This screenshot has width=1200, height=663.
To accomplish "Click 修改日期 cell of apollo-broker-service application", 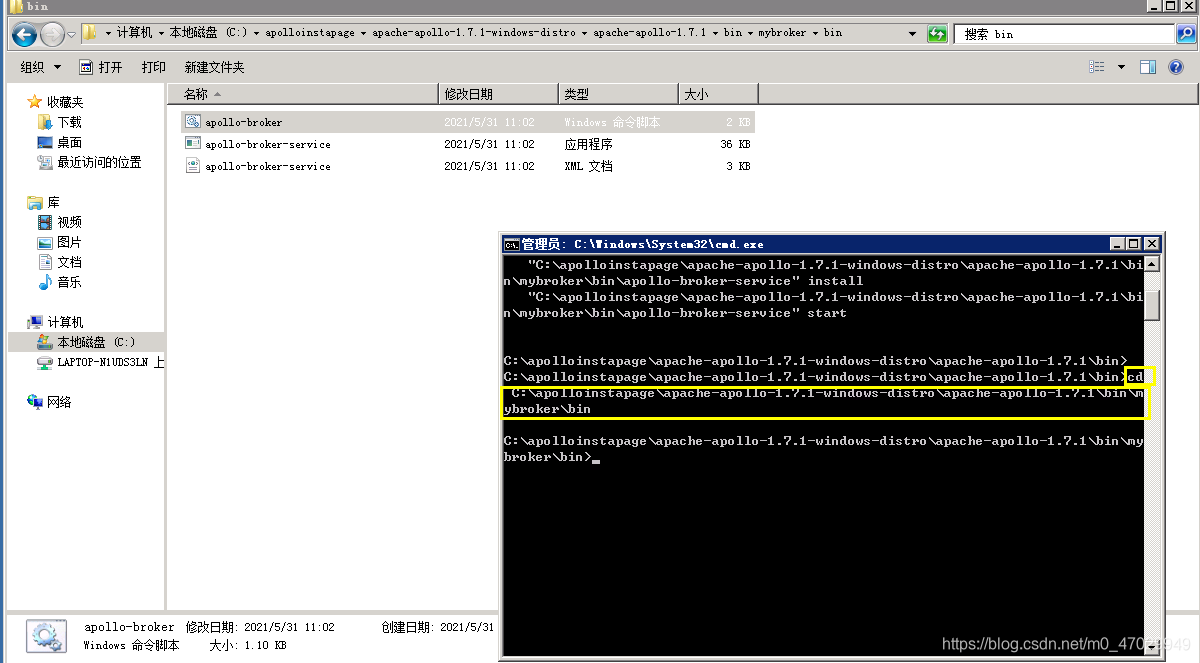I will [x=489, y=144].
